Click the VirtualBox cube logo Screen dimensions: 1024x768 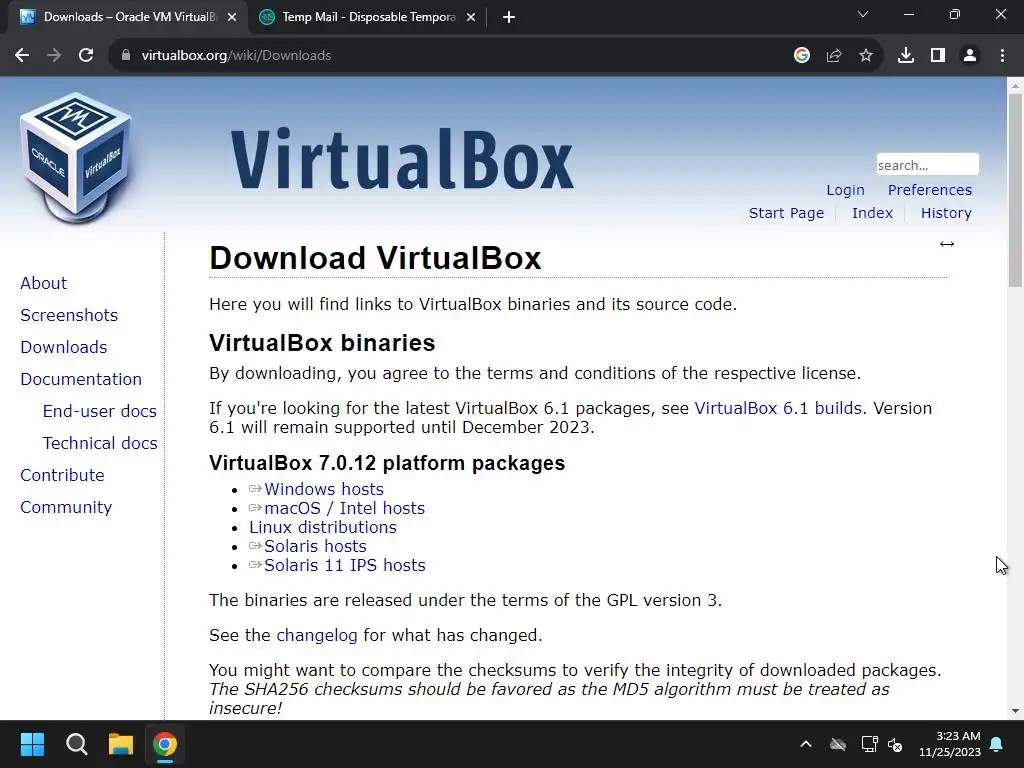pyautogui.click(x=76, y=158)
